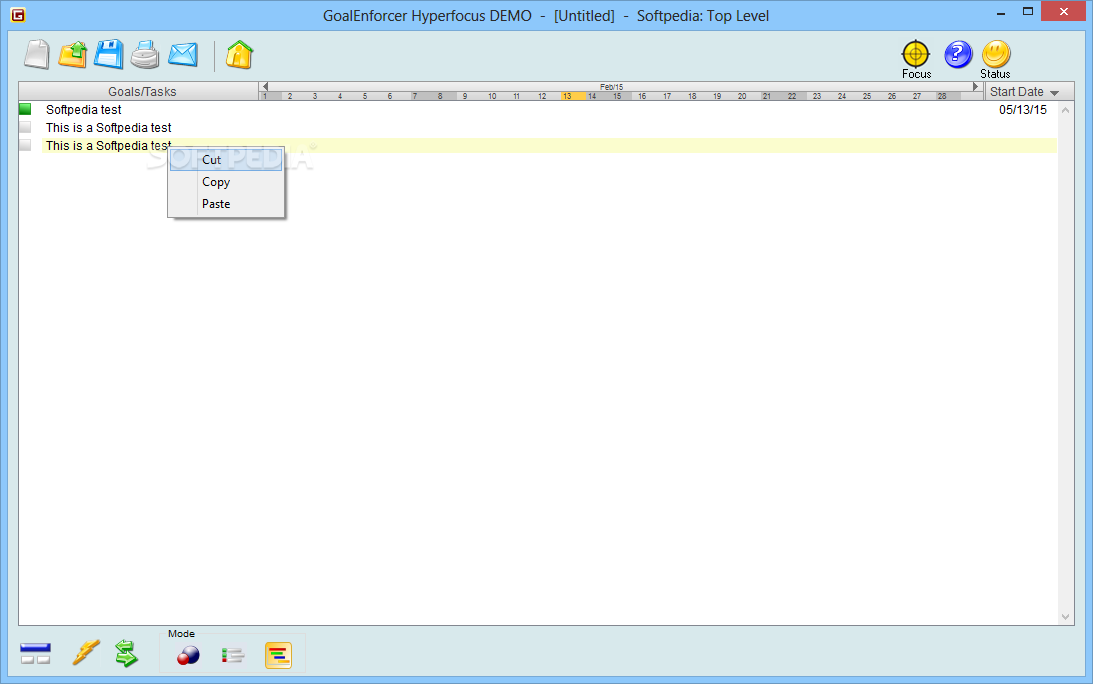Select the second This is a Softpedia test row
Image resolution: width=1093 pixels, height=684 pixels.
[109, 128]
